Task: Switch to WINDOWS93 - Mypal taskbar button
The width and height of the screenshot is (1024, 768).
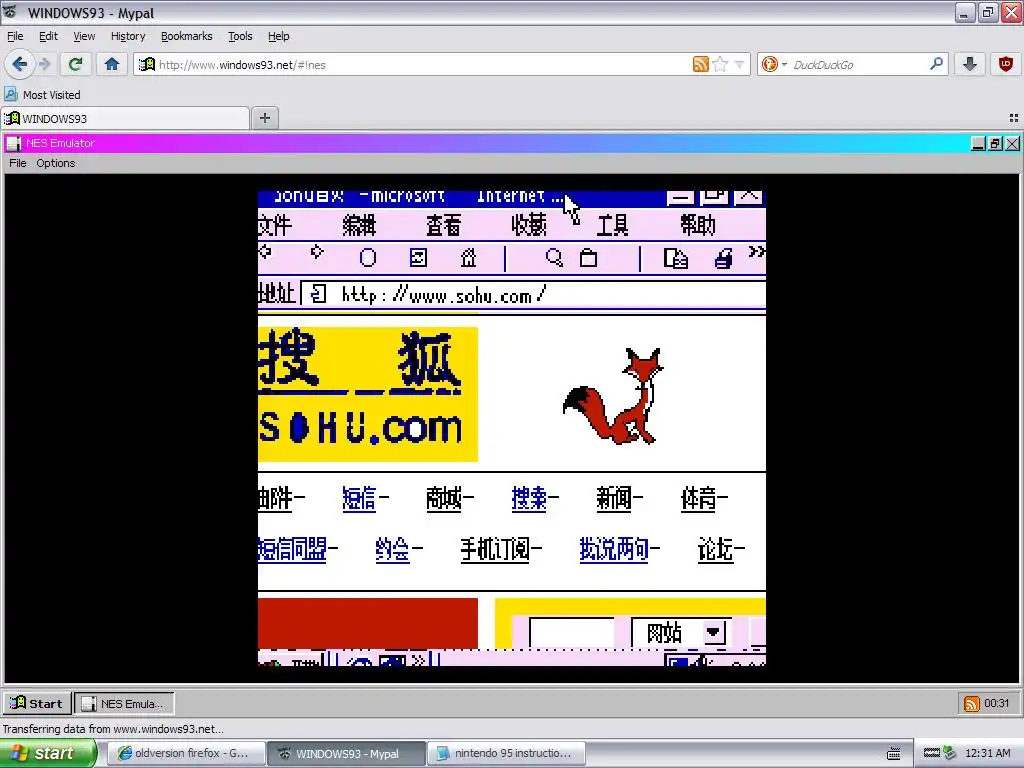Action: pyautogui.click(x=346, y=753)
